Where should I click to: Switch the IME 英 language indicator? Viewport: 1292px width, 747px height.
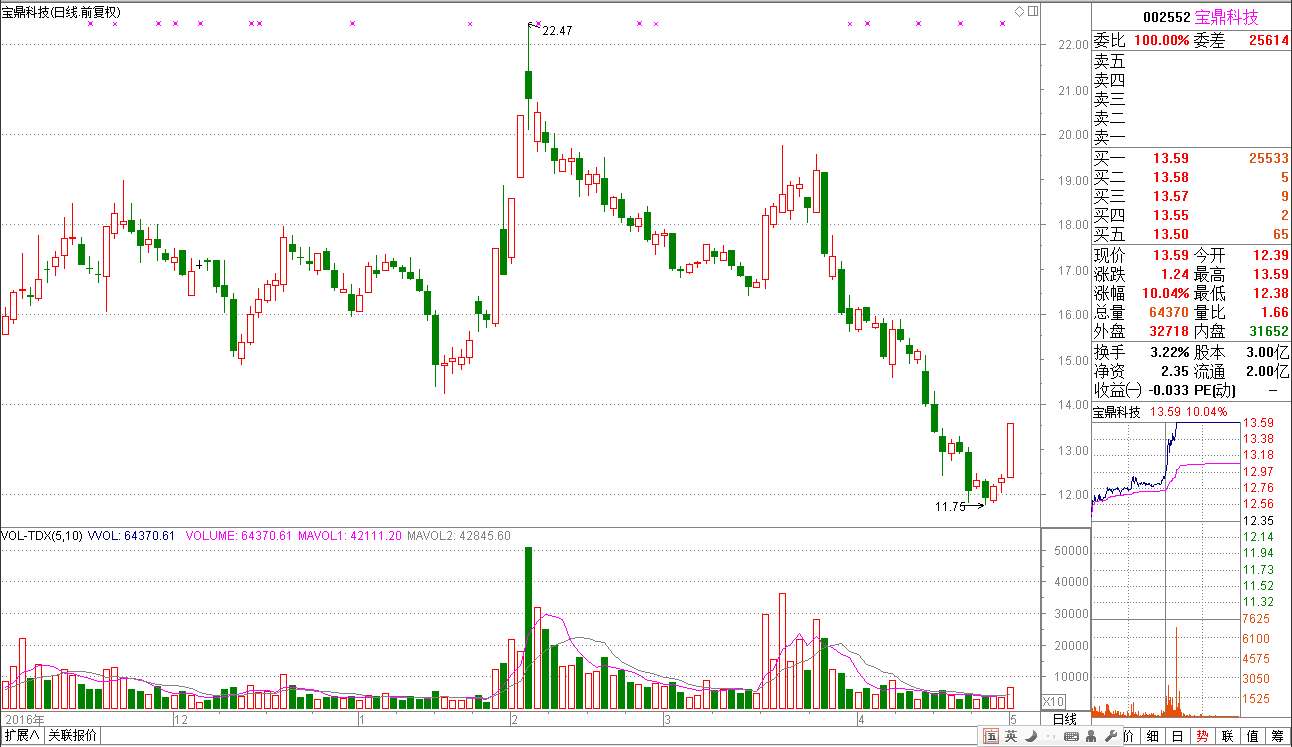[x=1011, y=736]
